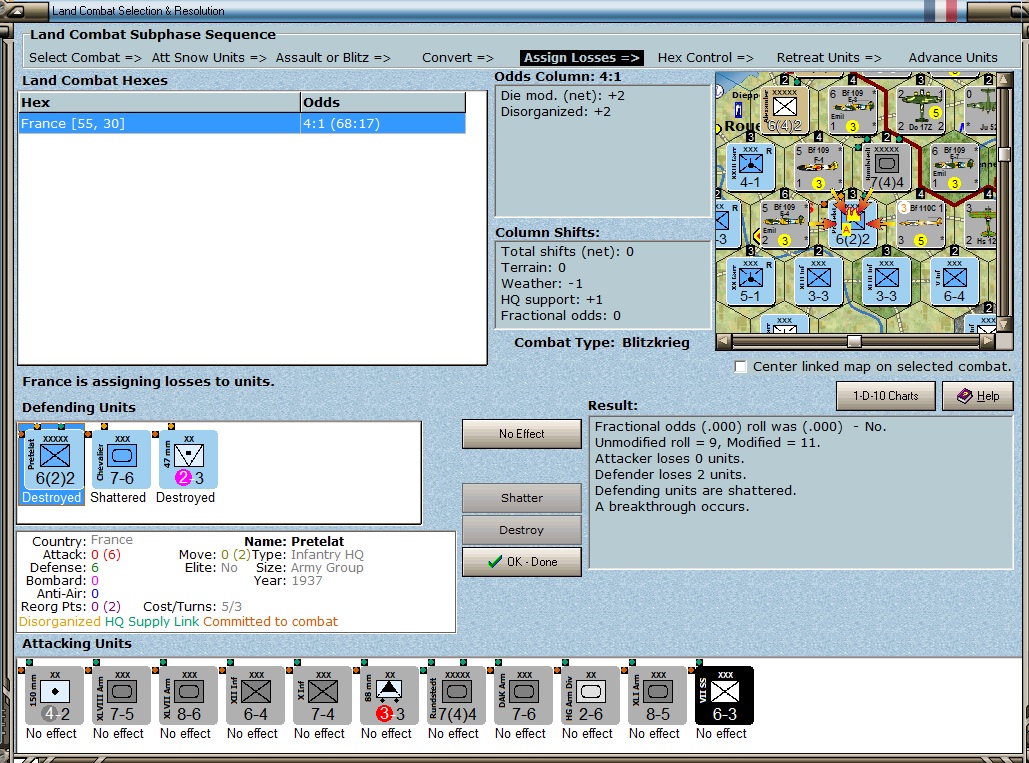Select the XLVII Arm 8-6 attacking unit
Viewport: 1029px width, 763px height.
tap(188, 696)
